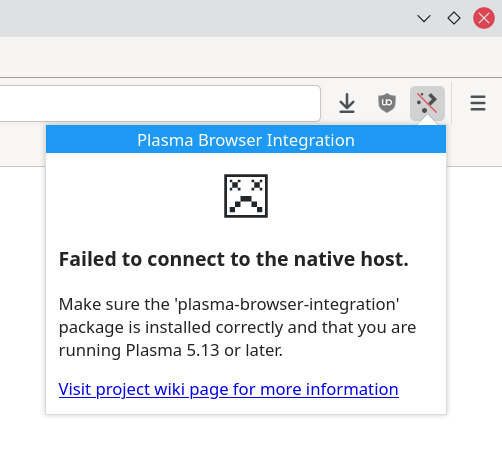Click the sad face error icon
This screenshot has width=502, height=465.
(x=246, y=196)
